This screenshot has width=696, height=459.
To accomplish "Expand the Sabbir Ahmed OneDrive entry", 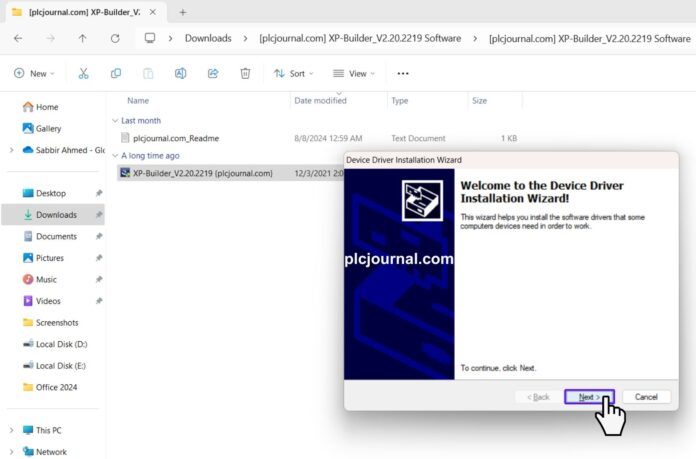I will [12, 150].
